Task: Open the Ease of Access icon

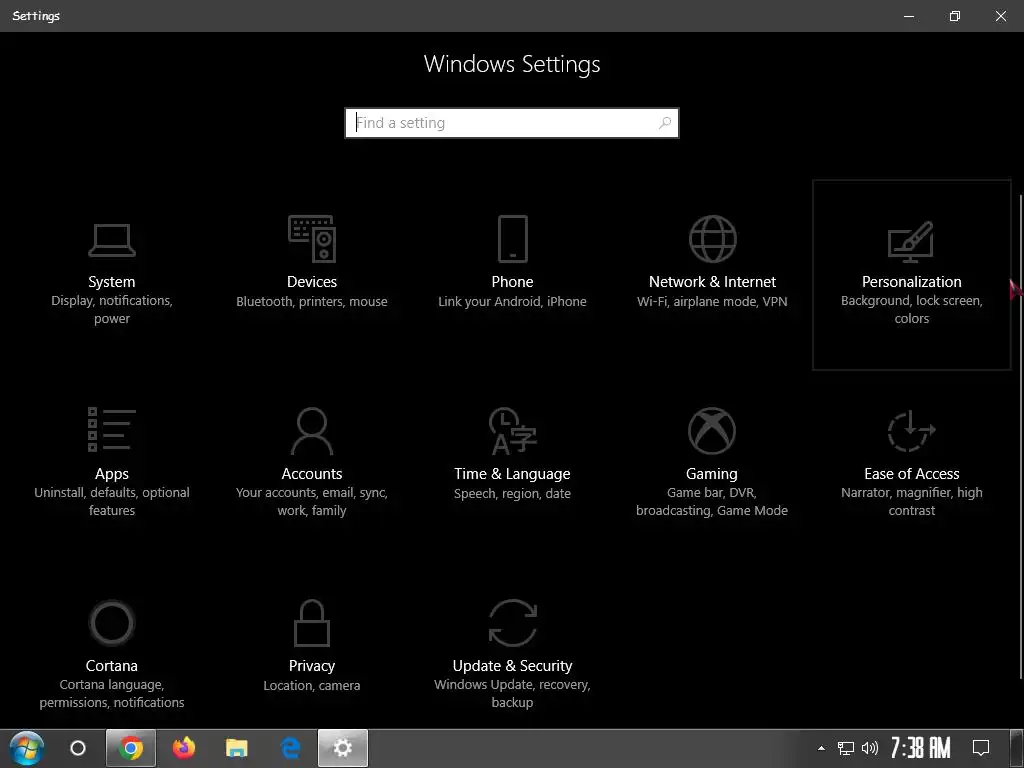Action: [912, 430]
